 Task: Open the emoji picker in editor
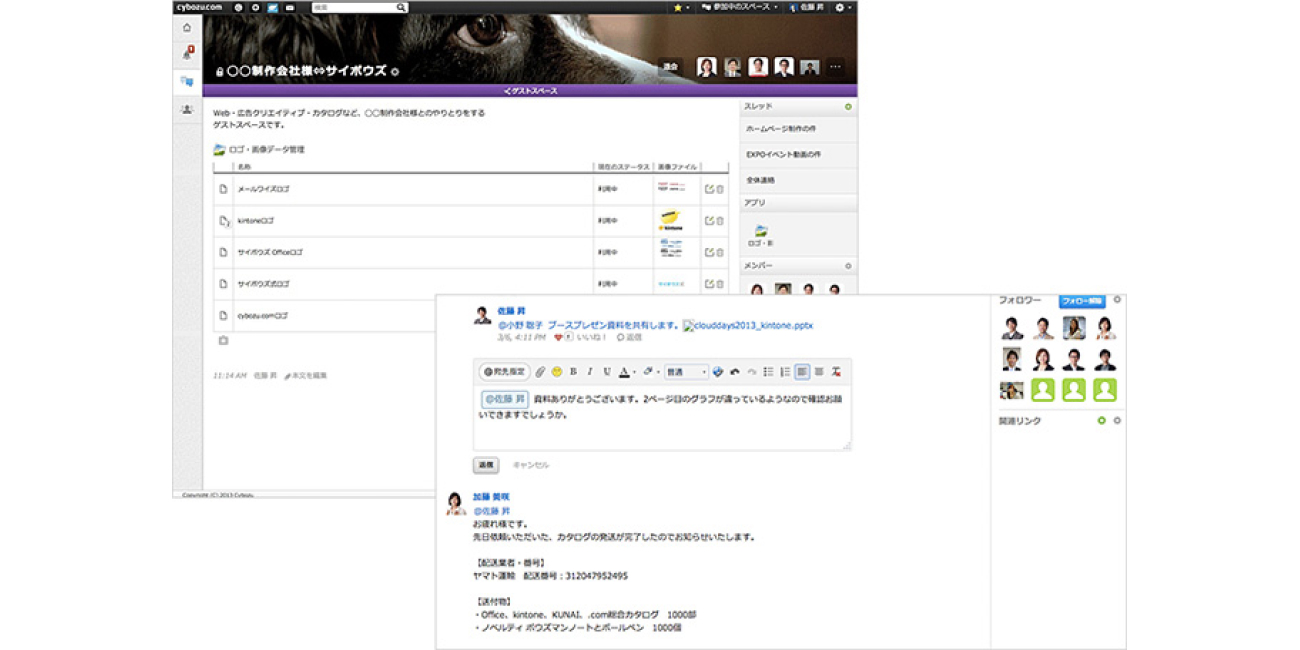pyautogui.click(x=557, y=372)
